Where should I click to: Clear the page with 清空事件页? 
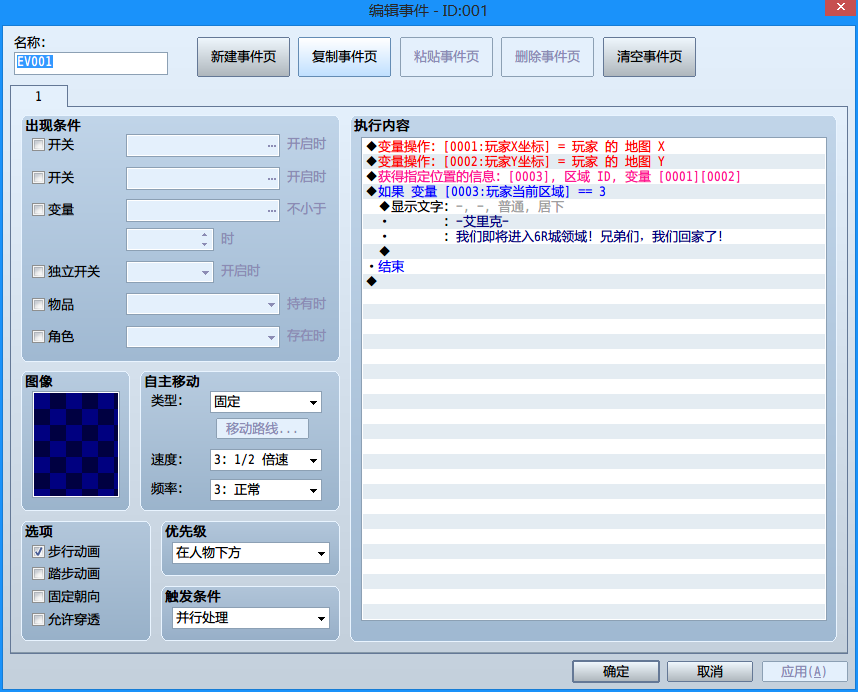(x=650, y=57)
